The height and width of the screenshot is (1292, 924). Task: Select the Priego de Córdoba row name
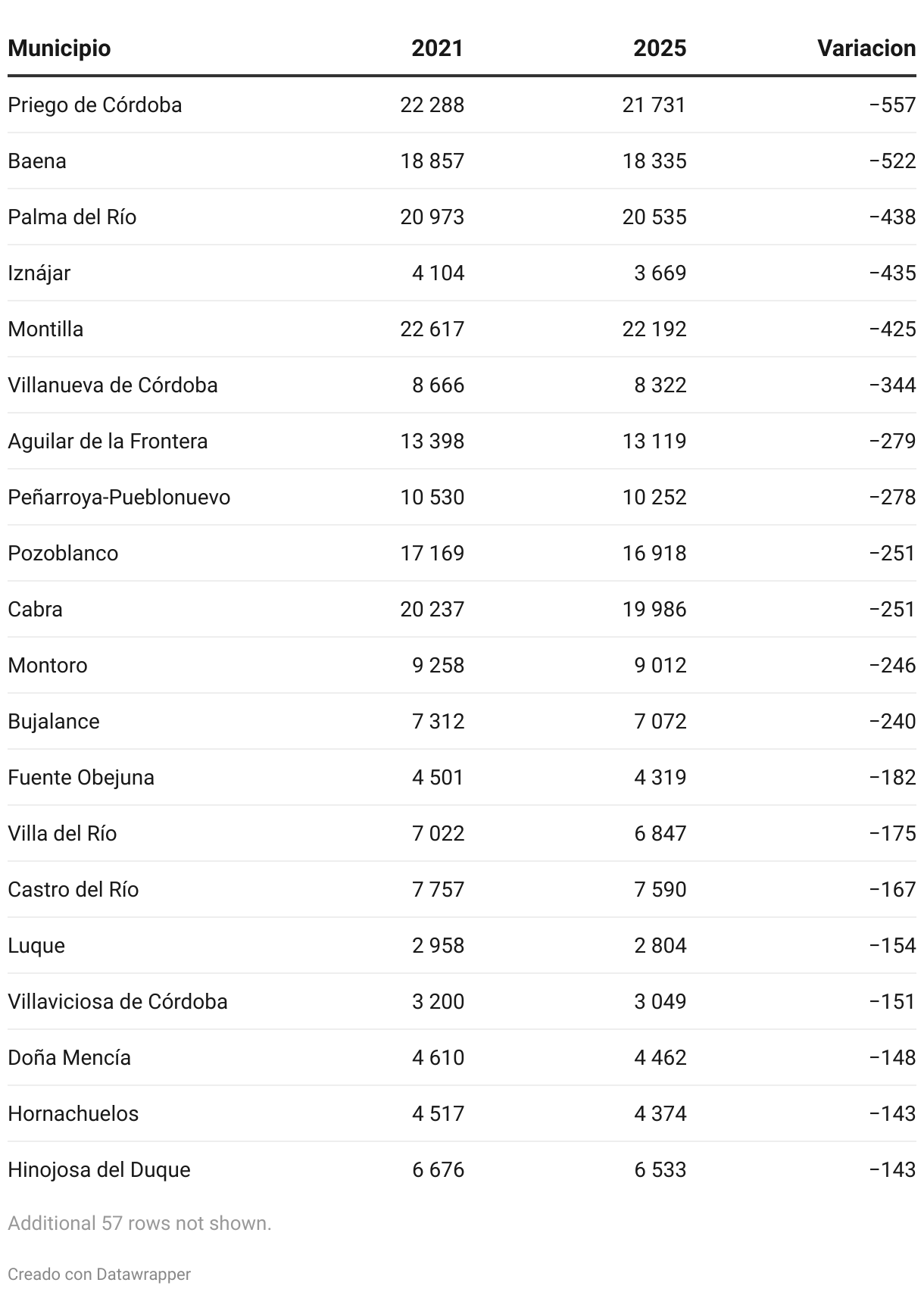[x=95, y=105]
